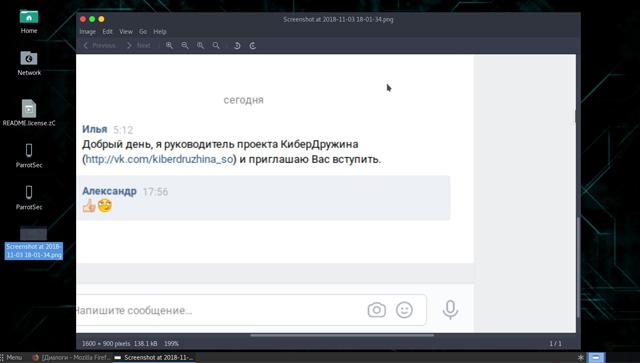
Task: Click the vk.com/kiberdruzhina_so link
Action: [159, 159]
